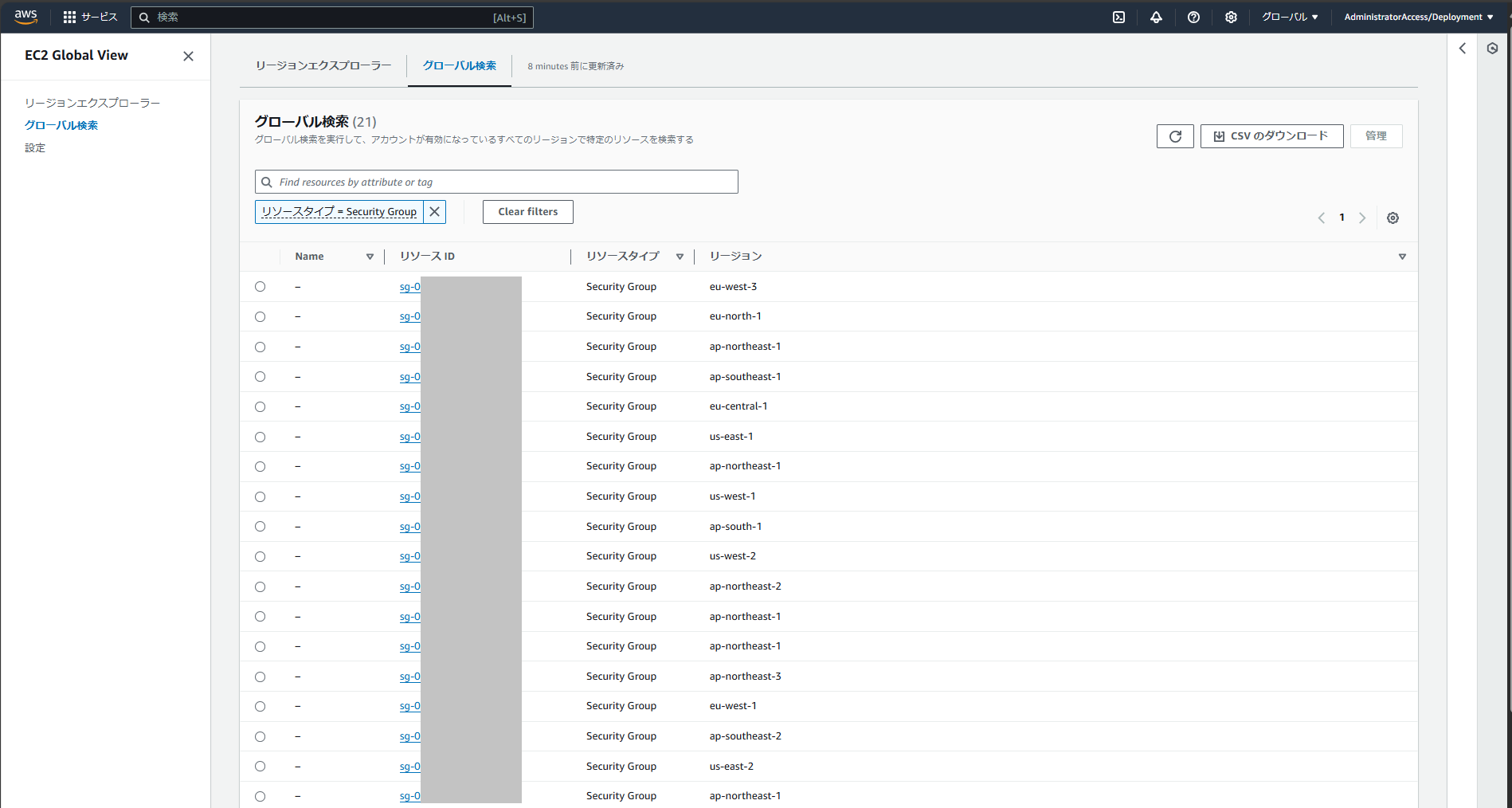Open the AdministratorAccess/Deployment account menu
The width and height of the screenshot is (1512, 808).
[1419, 17]
